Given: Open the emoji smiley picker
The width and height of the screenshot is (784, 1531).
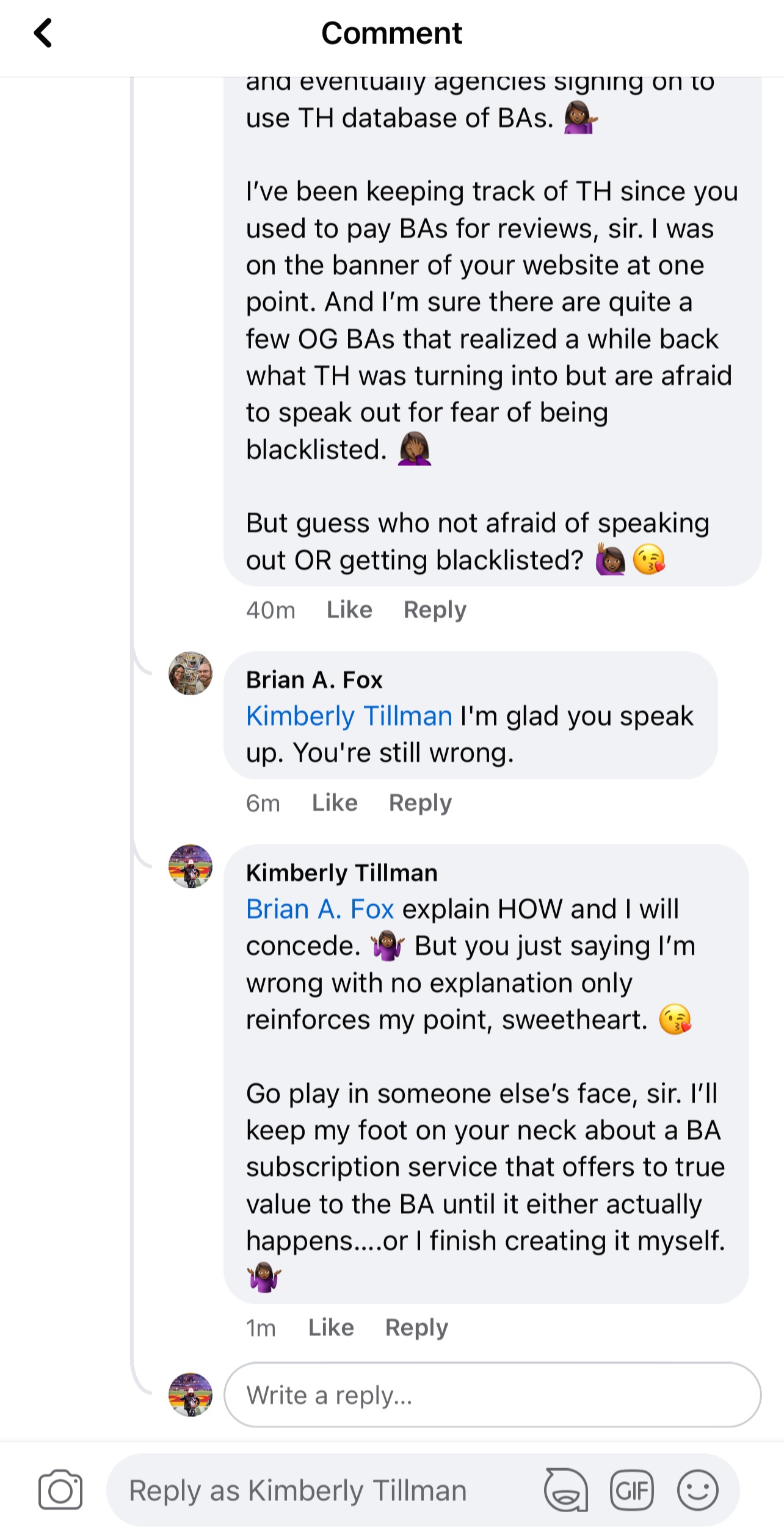Looking at the screenshot, I should pyautogui.click(x=697, y=1489).
